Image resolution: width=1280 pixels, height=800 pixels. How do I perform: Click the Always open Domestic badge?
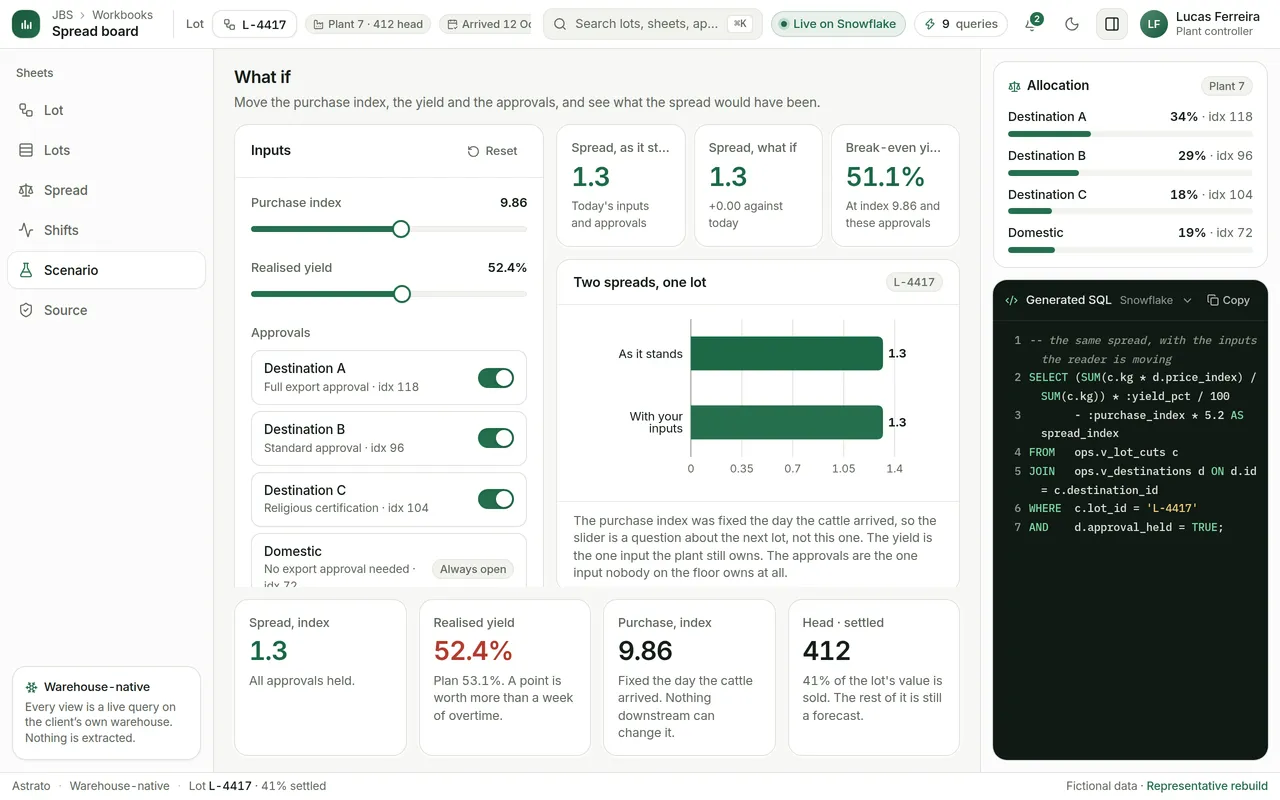[473, 569]
